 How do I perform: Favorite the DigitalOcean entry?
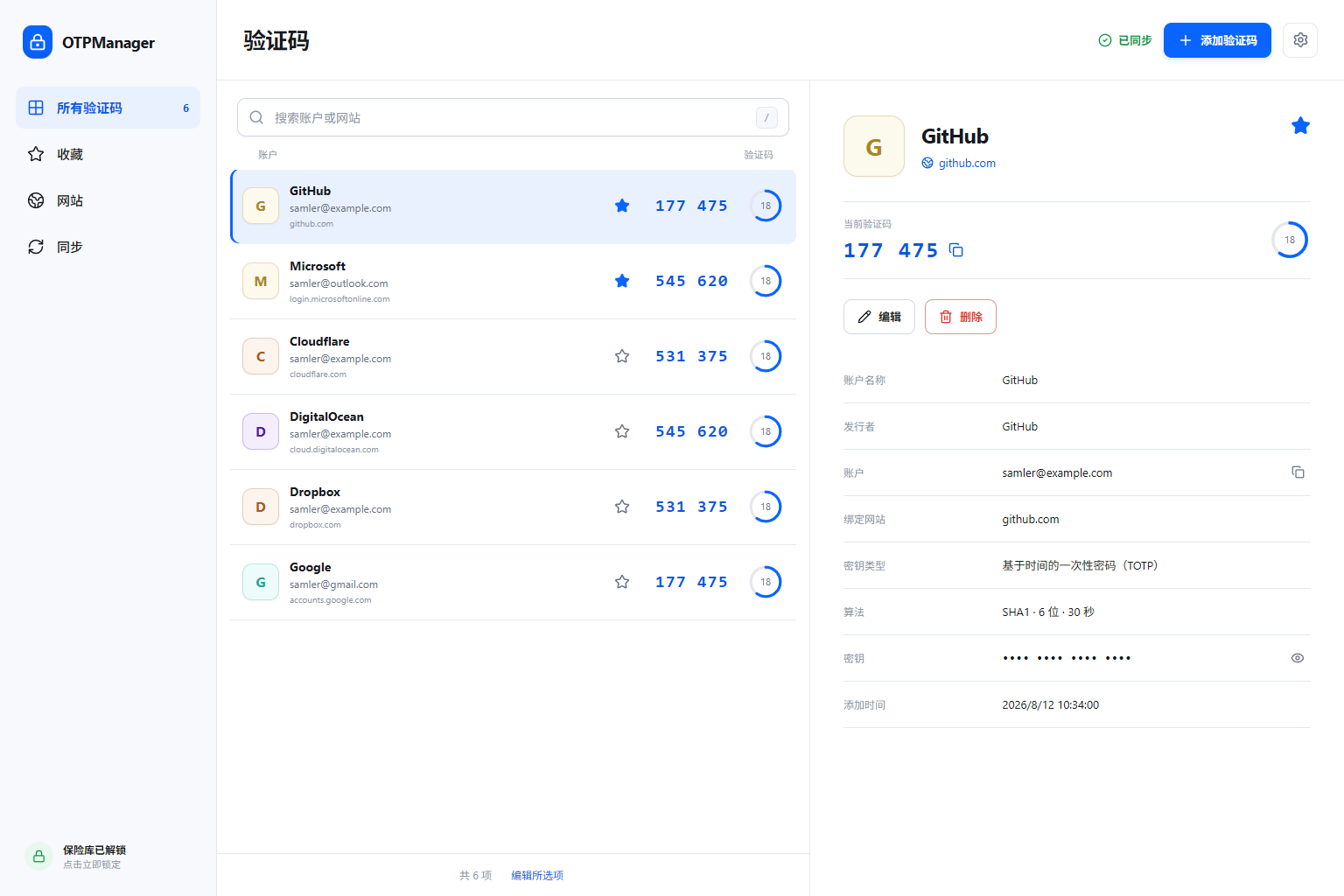pyautogui.click(x=622, y=431)
